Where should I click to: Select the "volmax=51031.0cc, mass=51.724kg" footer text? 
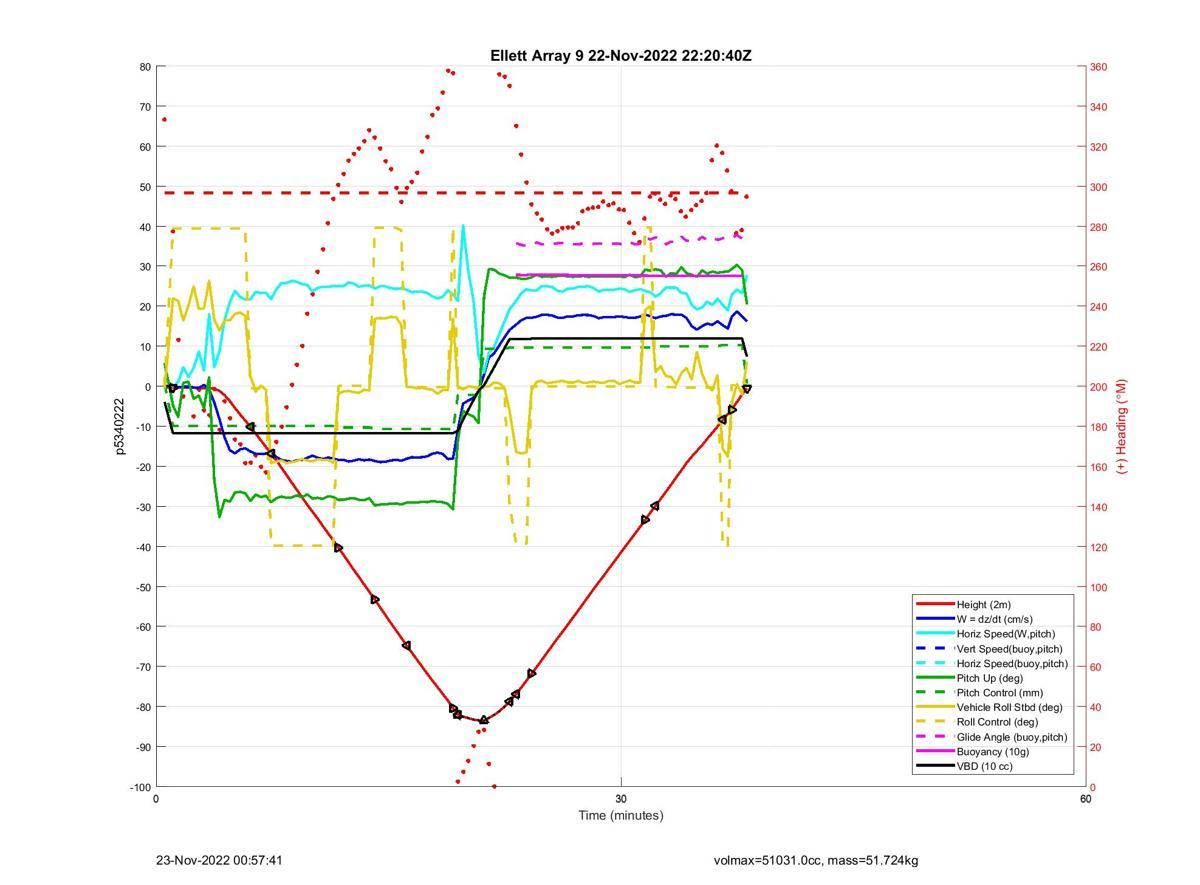[816, 860]
